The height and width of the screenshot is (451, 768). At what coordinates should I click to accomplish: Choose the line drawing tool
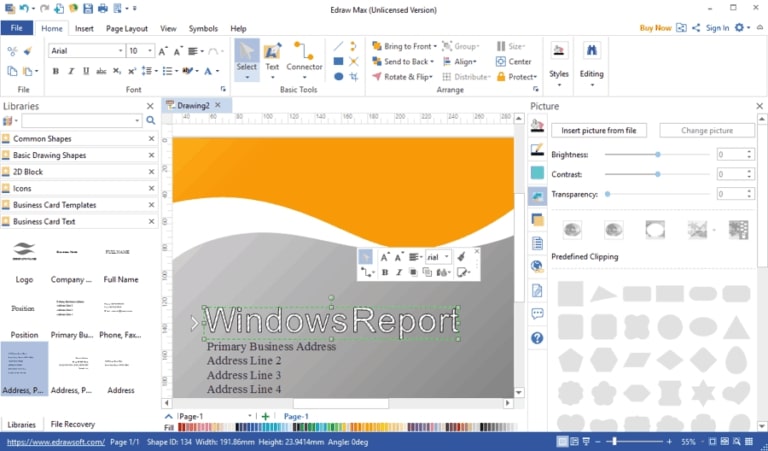click(338, 47)
